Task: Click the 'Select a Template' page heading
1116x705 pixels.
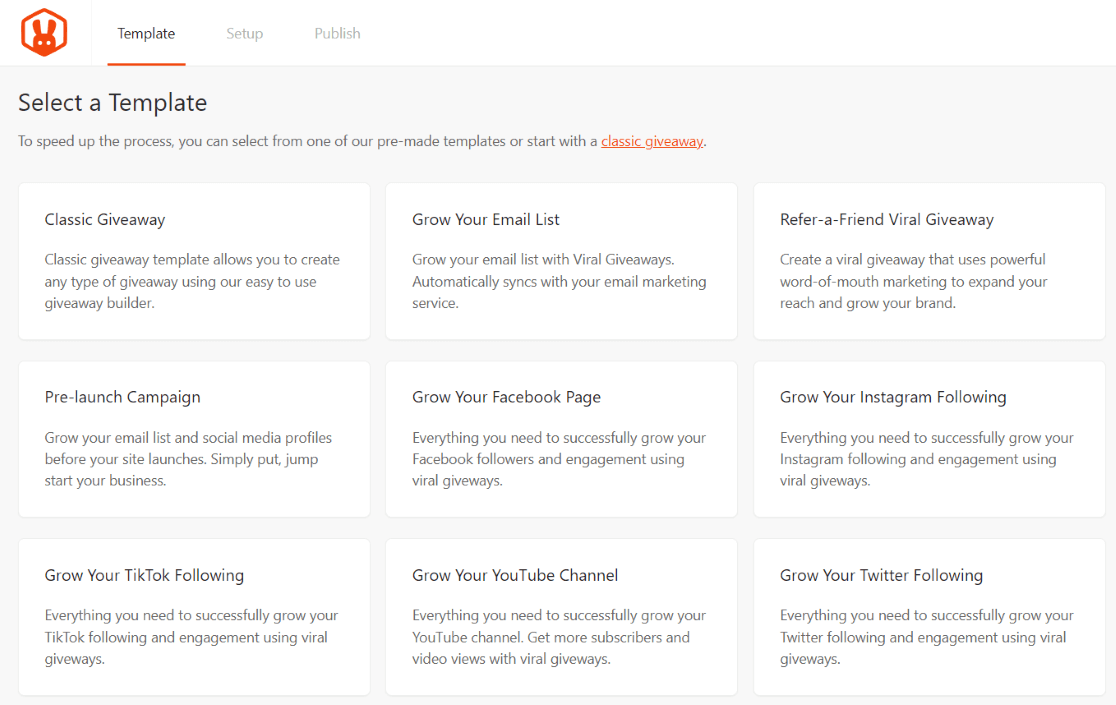Action: point(113,103)
